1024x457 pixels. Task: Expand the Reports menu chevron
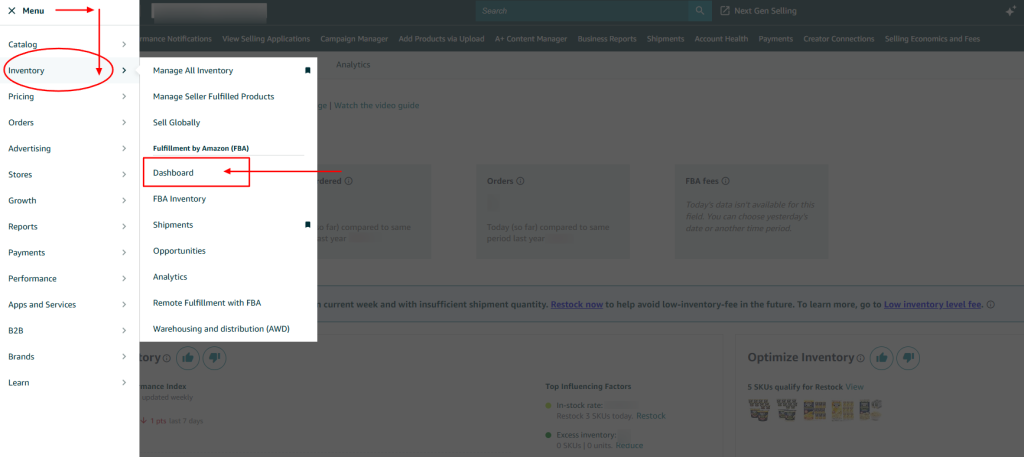pyautogui.click(x=124, y=227)
